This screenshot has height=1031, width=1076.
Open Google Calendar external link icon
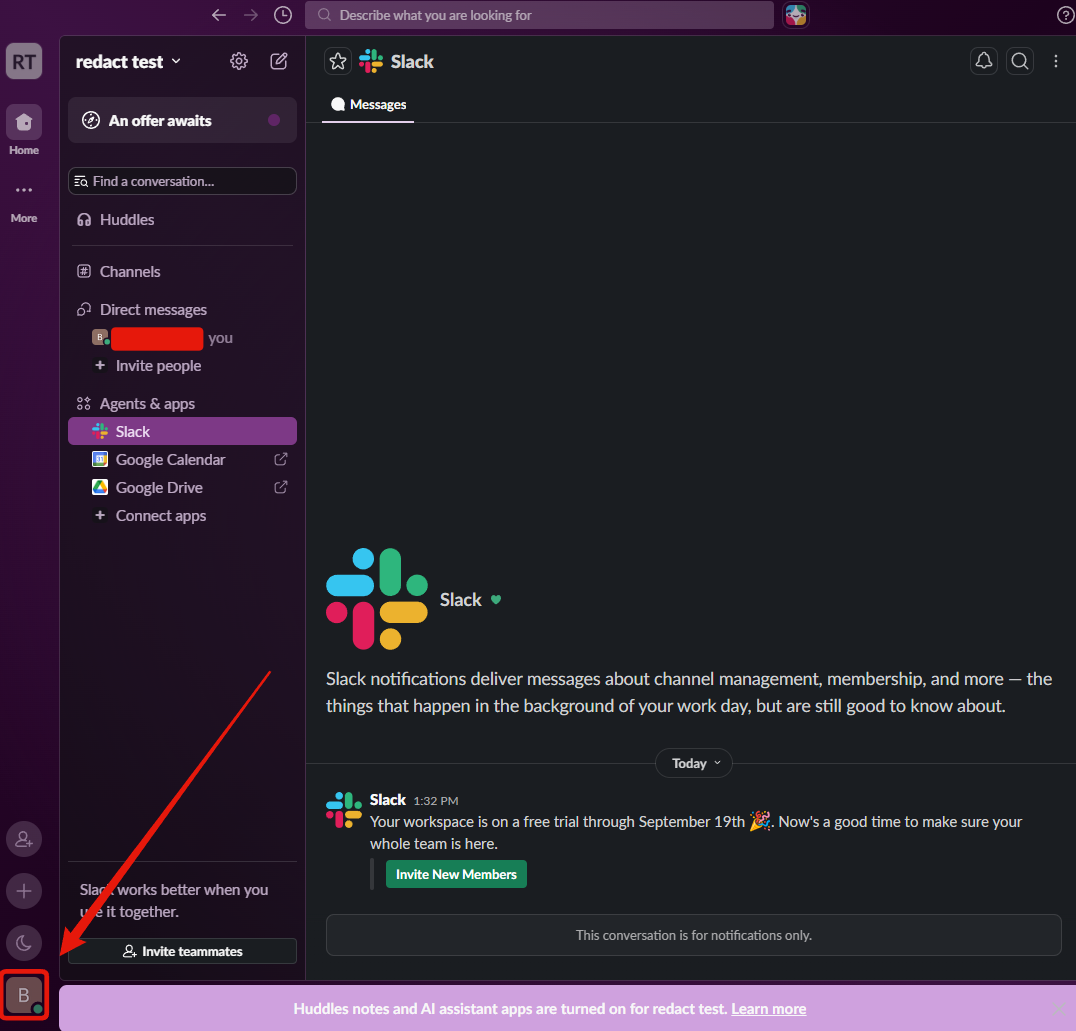tap(281, 459)
